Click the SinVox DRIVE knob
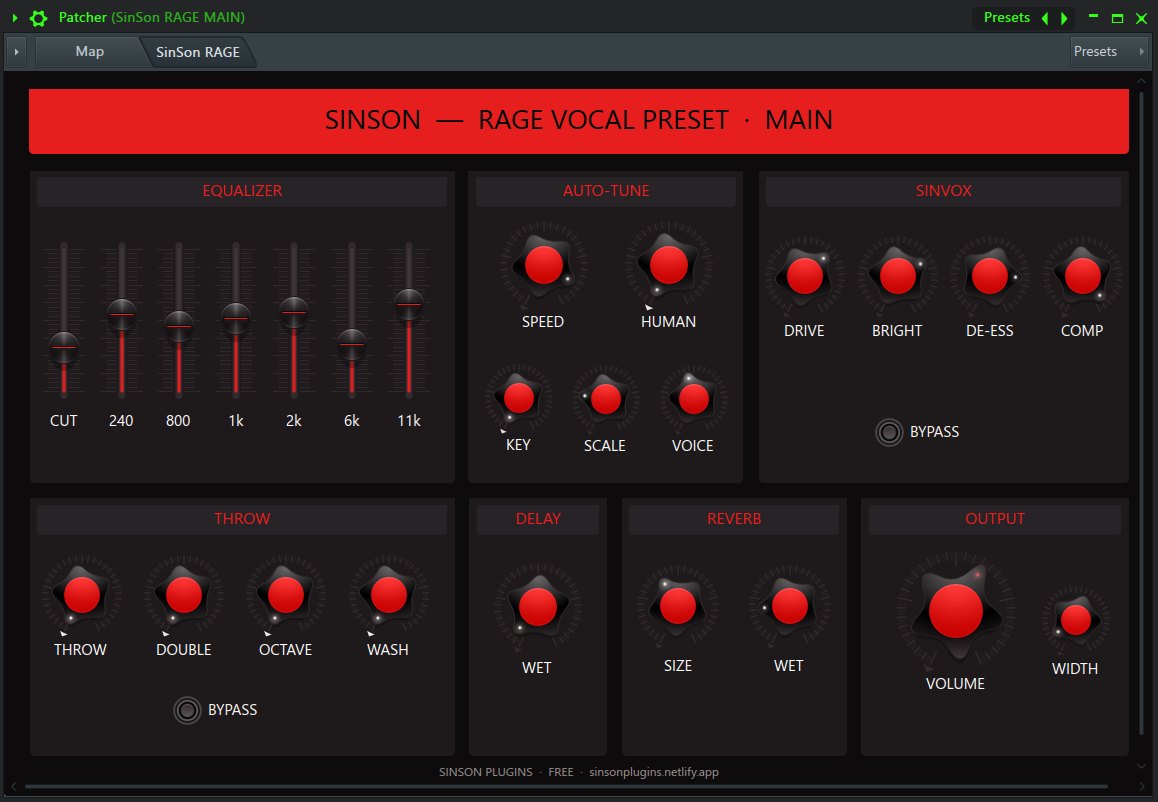Viewport: 1158px width, 802px height. (x=804, y=276)
